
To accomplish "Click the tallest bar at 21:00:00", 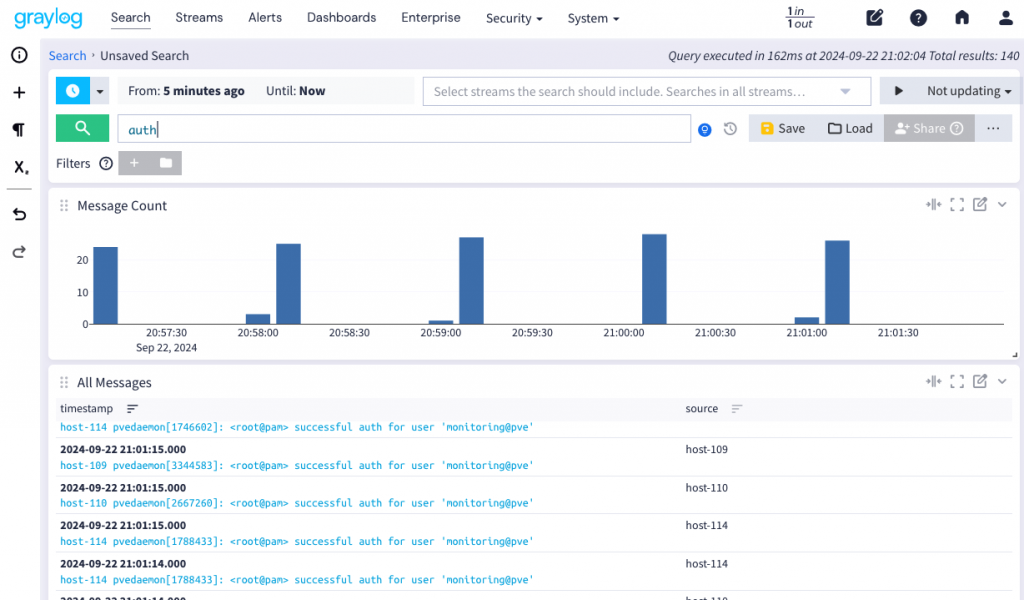I will 654,279.
